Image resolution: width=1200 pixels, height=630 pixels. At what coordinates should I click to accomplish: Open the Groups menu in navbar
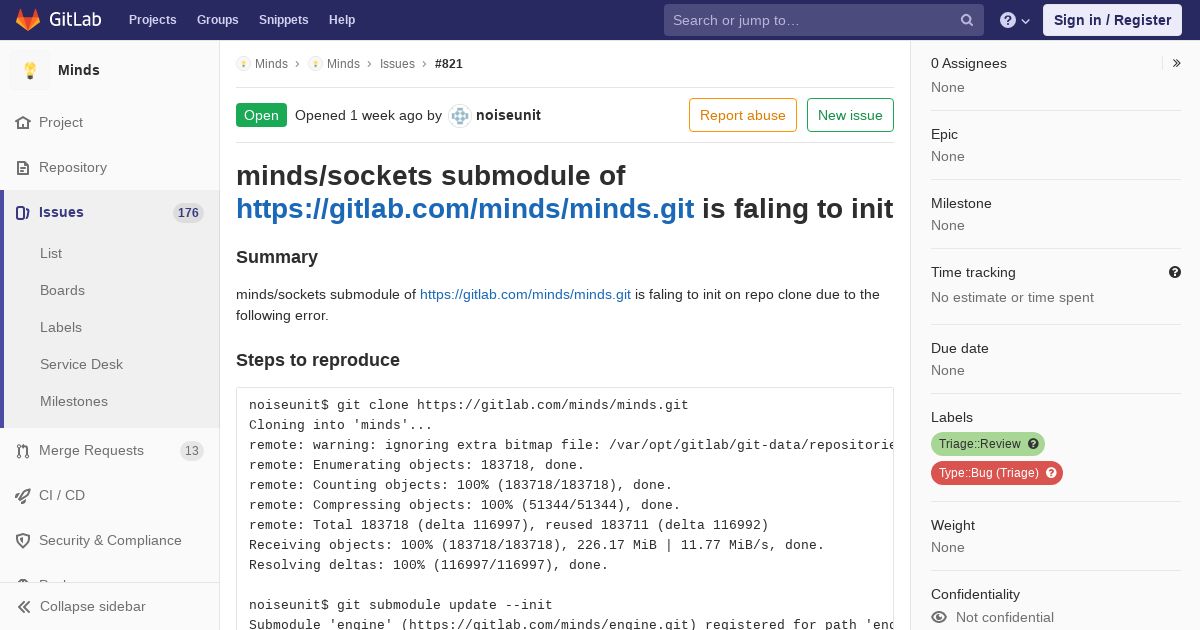(218, 20)
